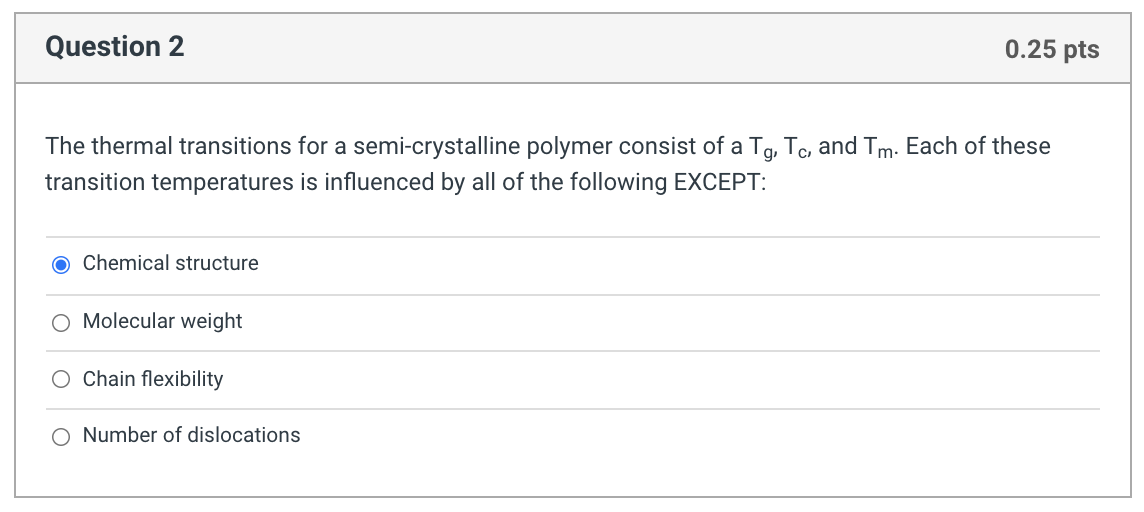
Task: Select the "Chemical structure" radio button
Action: pyautogui.click(x=61, y=264)
